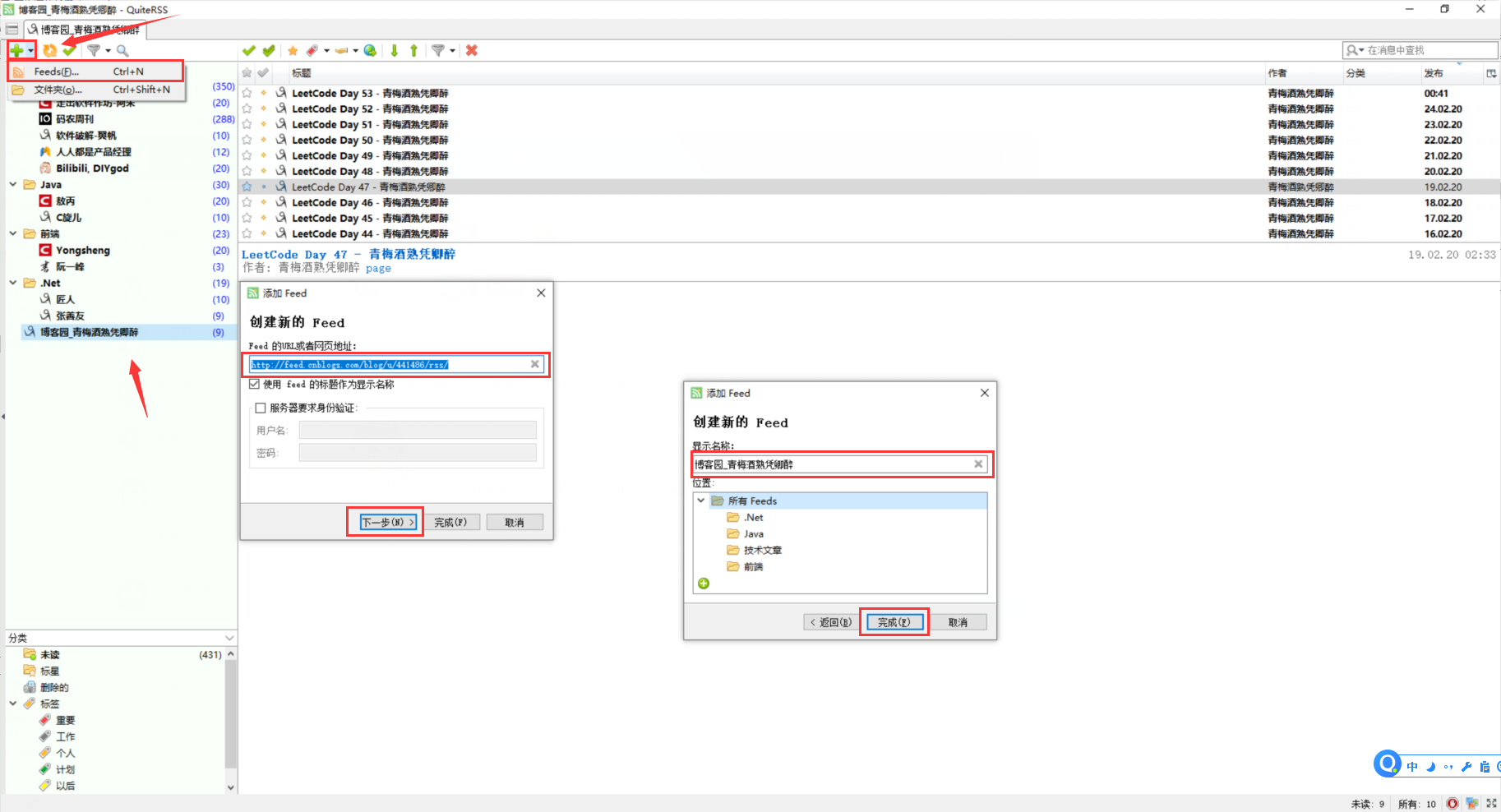1501x812 pixels.
Task: Open the label tag dropdown arrow
Action: pyautogui.click(x=326, y=51)
